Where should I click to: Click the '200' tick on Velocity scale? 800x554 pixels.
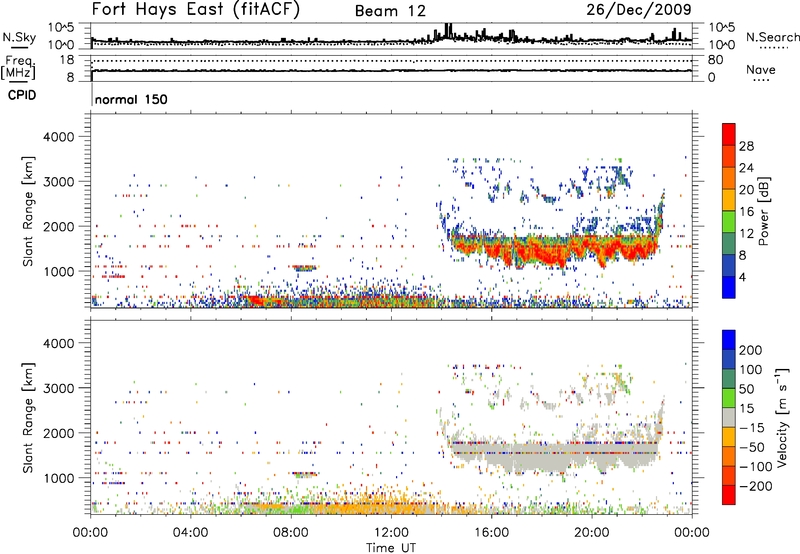pyautogui.click(x=751, y=350)
